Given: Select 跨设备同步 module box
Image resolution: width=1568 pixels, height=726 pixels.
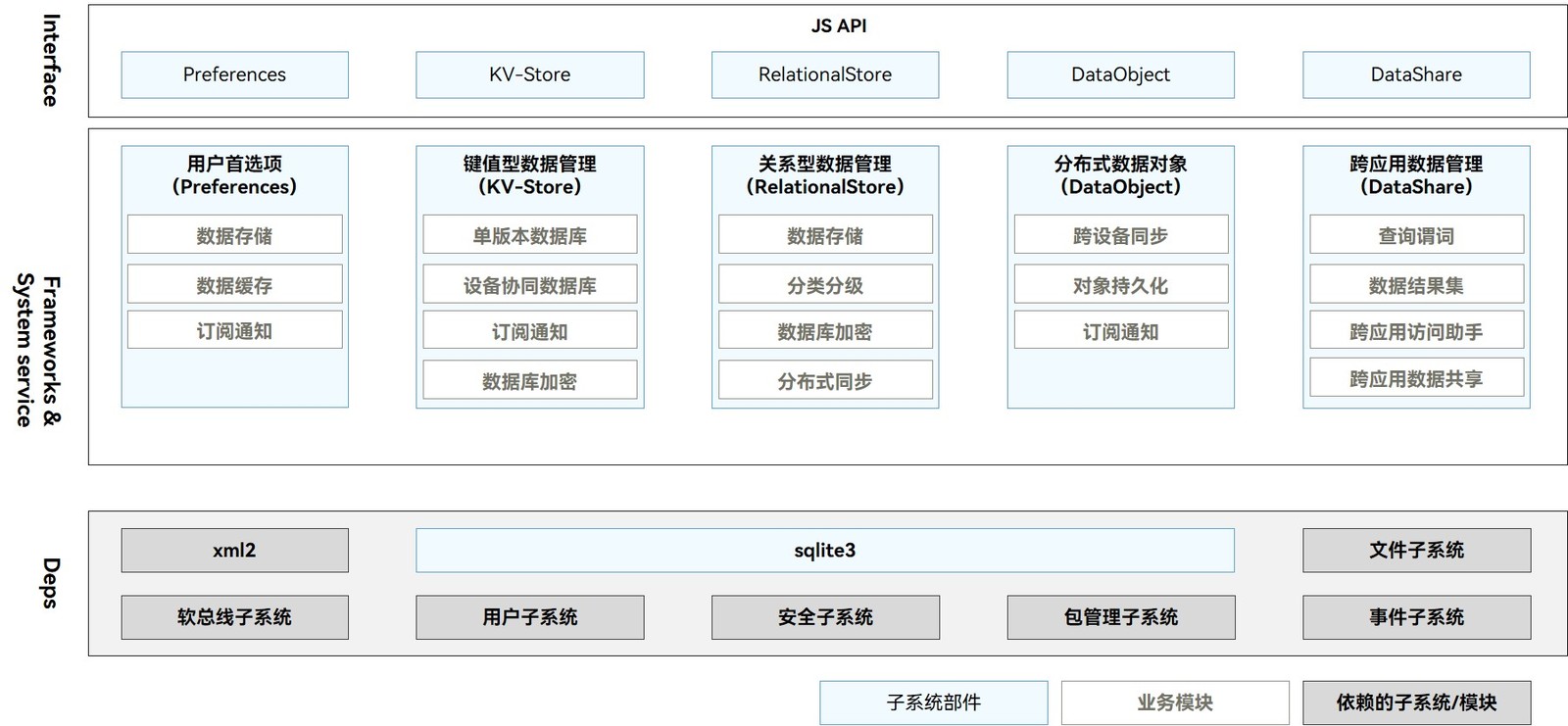Looking at the screenshot, I should (x=1120, y=235).
